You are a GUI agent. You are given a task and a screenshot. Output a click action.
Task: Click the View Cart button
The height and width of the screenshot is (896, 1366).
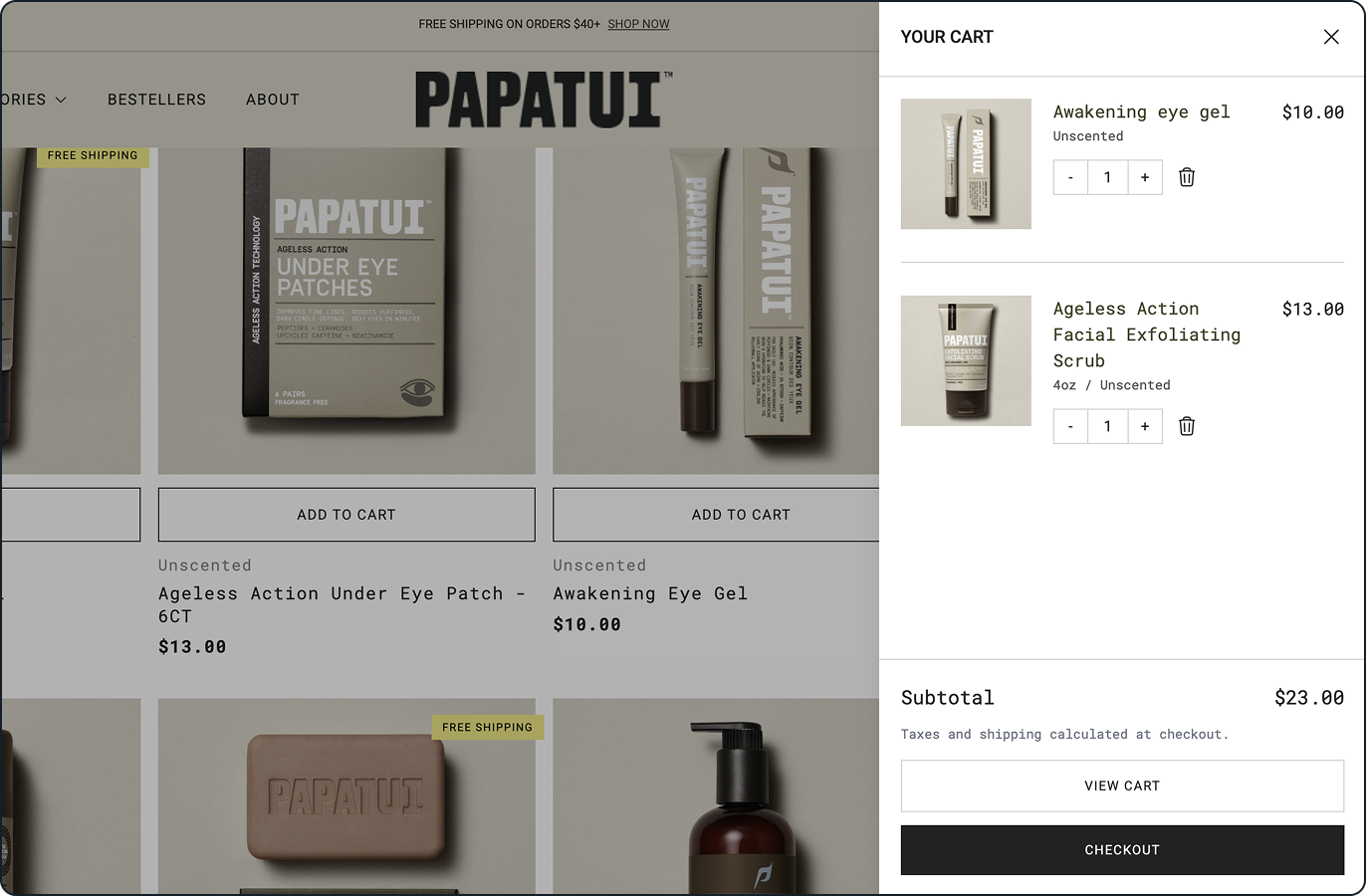click(x=1122, y=785)
